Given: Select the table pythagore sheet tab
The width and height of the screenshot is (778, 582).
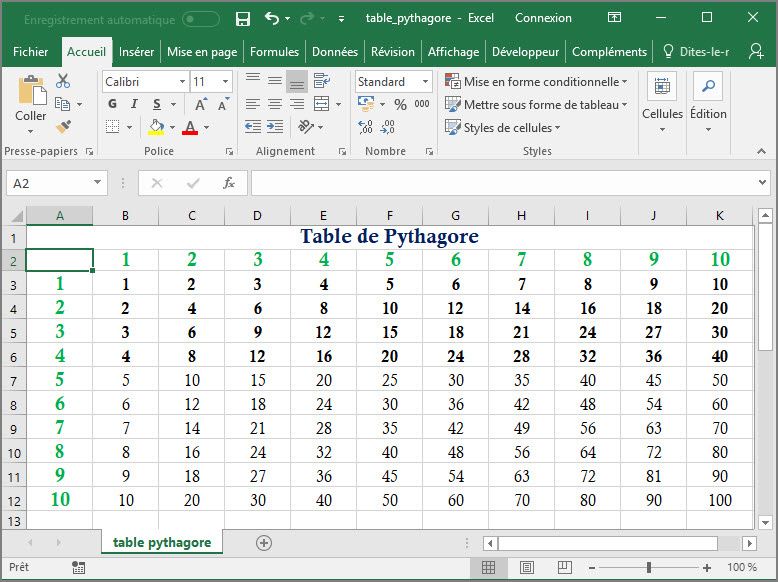Looking at the screenshot, I should point(162,542).
